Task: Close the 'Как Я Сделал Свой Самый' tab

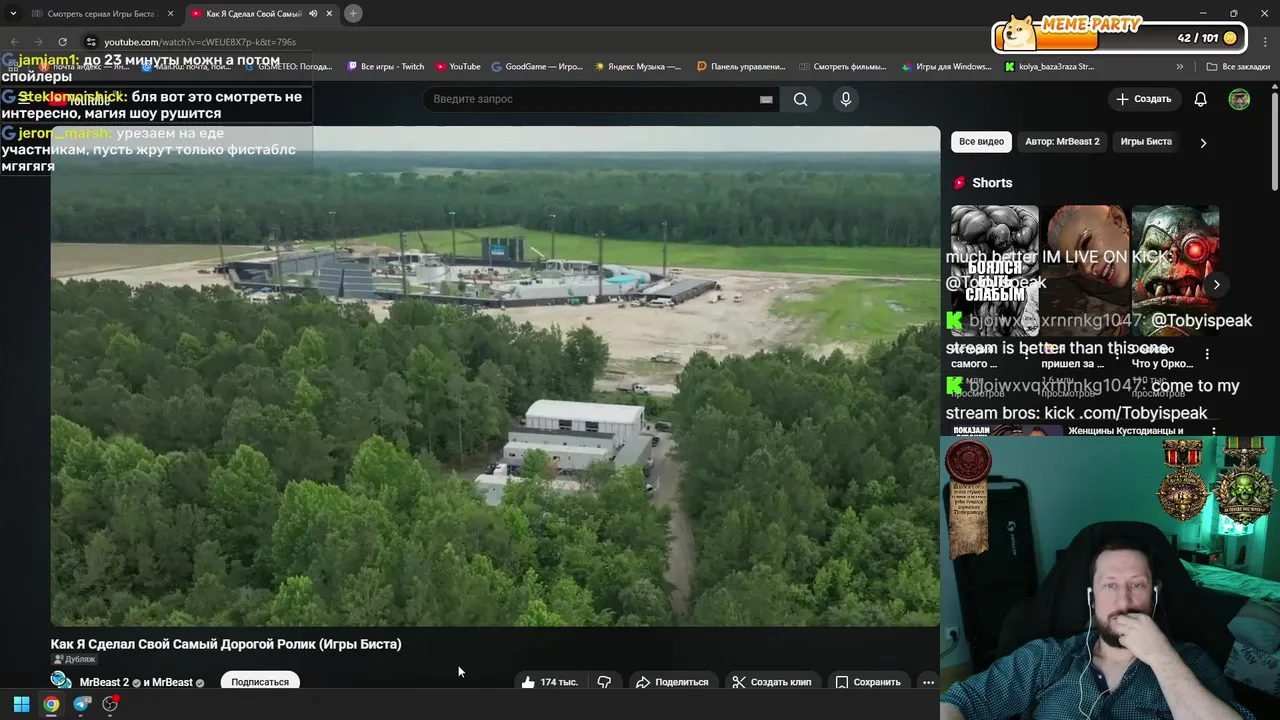Action: coord(329,14)
